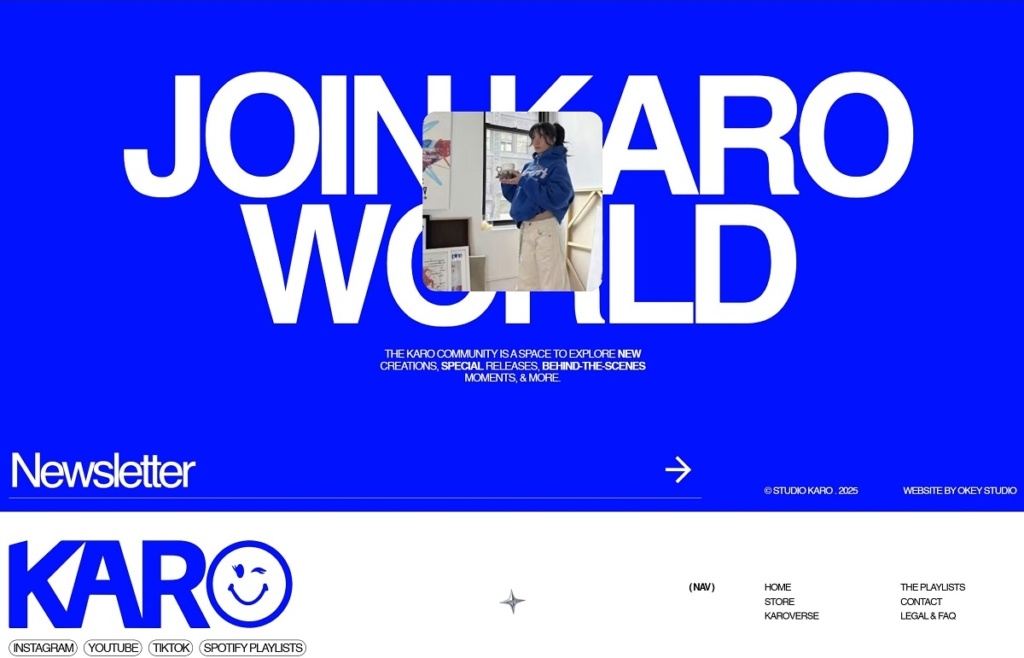Click the blue KARO wordmark letters

click(x=107, y=584)
